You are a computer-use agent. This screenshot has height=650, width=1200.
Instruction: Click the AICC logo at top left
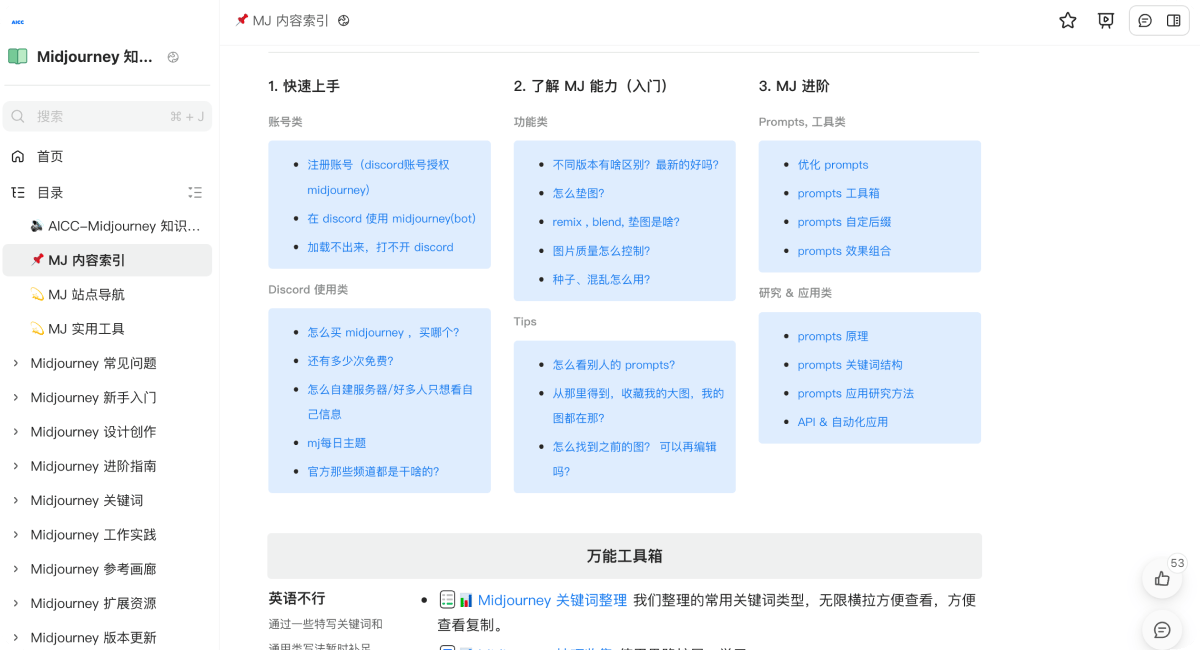pos(17,21)
